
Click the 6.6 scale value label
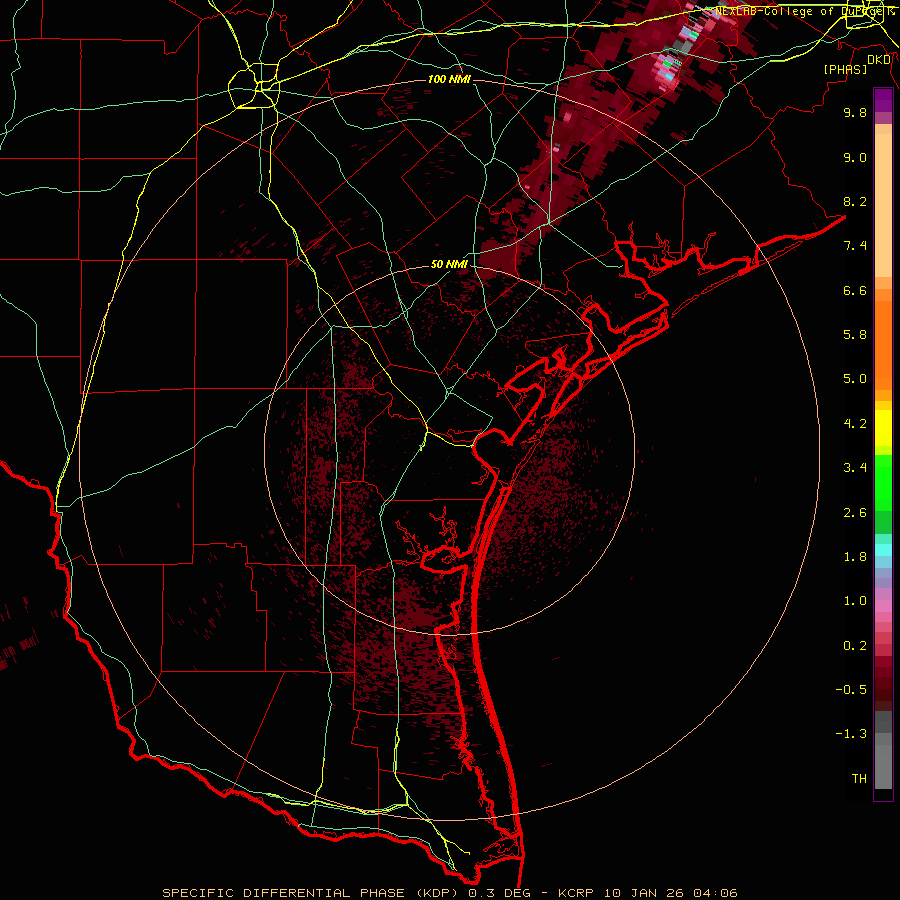click(x=855, y=290)
